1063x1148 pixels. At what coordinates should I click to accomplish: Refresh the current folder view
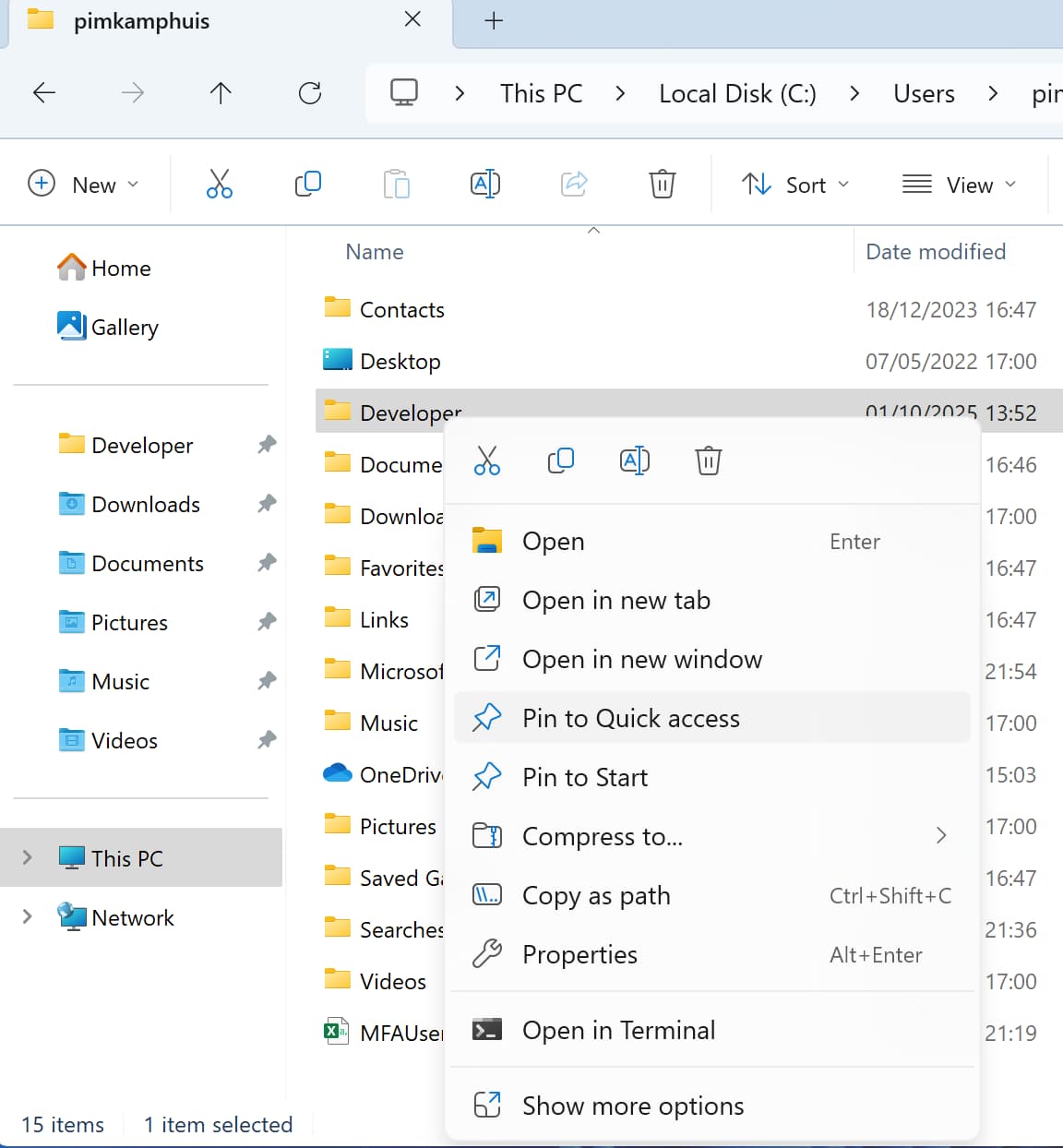310,93
